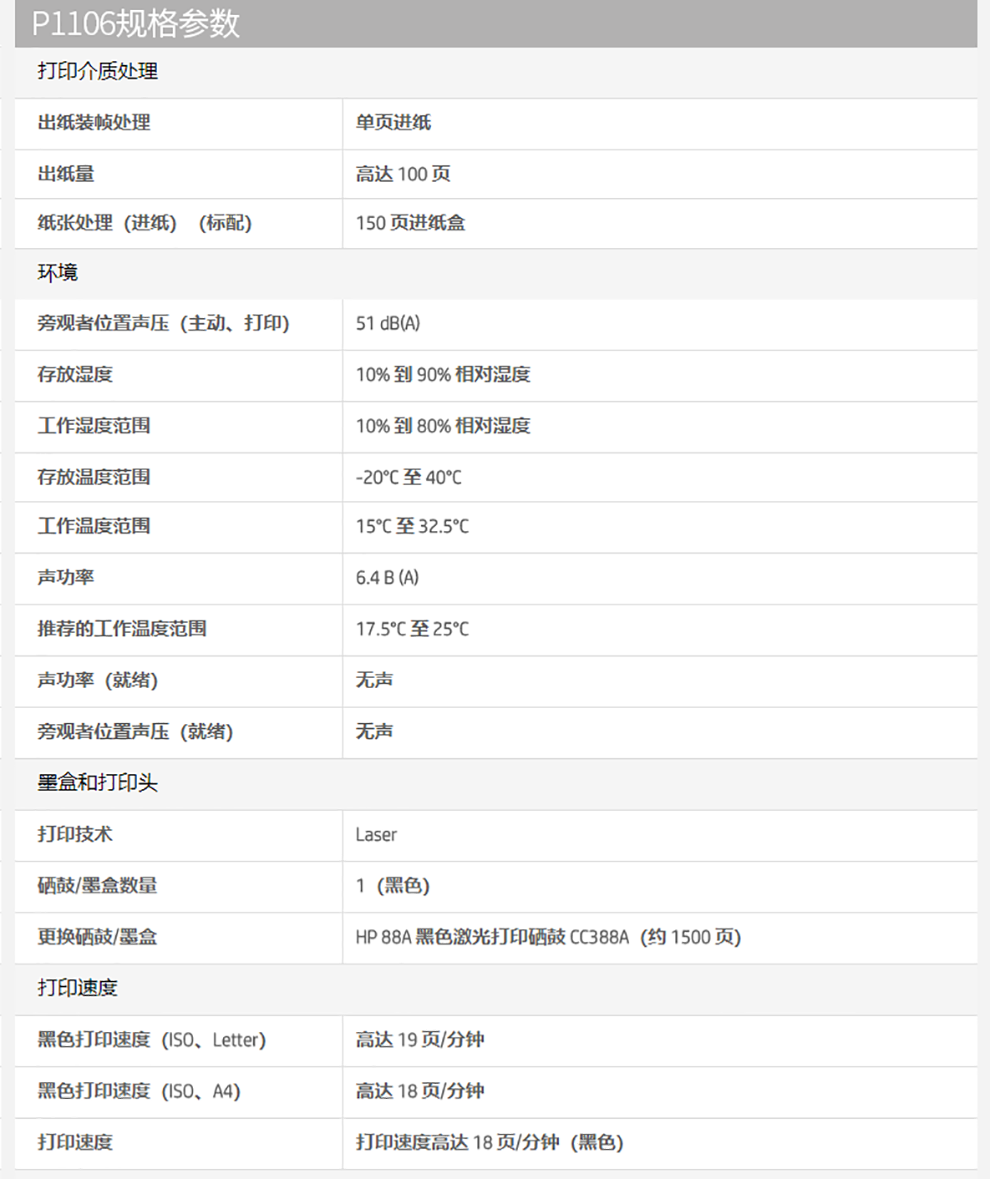The height and width of the screenshot is (1179, 990).
Task: Select the -20°C 至 40°C value
Action: click(x=409, y=477)
